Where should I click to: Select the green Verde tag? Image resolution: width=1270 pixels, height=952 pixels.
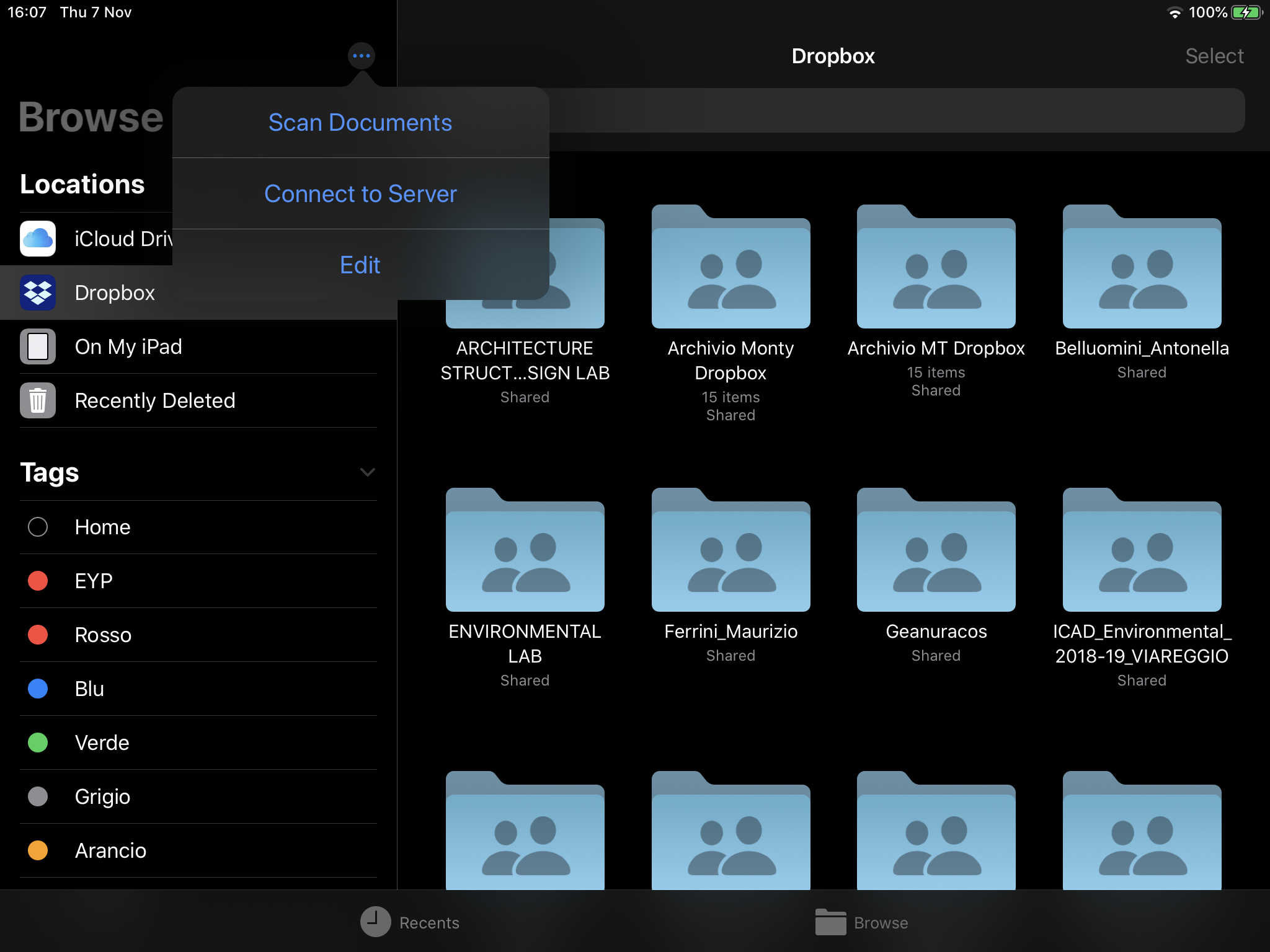(x=38, y=743)
